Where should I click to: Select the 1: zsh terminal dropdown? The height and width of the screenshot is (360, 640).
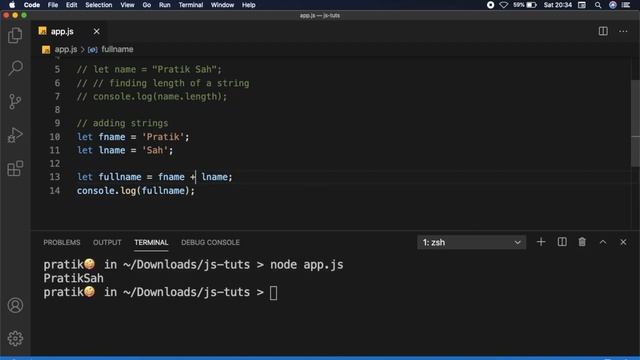coord(471,242)
